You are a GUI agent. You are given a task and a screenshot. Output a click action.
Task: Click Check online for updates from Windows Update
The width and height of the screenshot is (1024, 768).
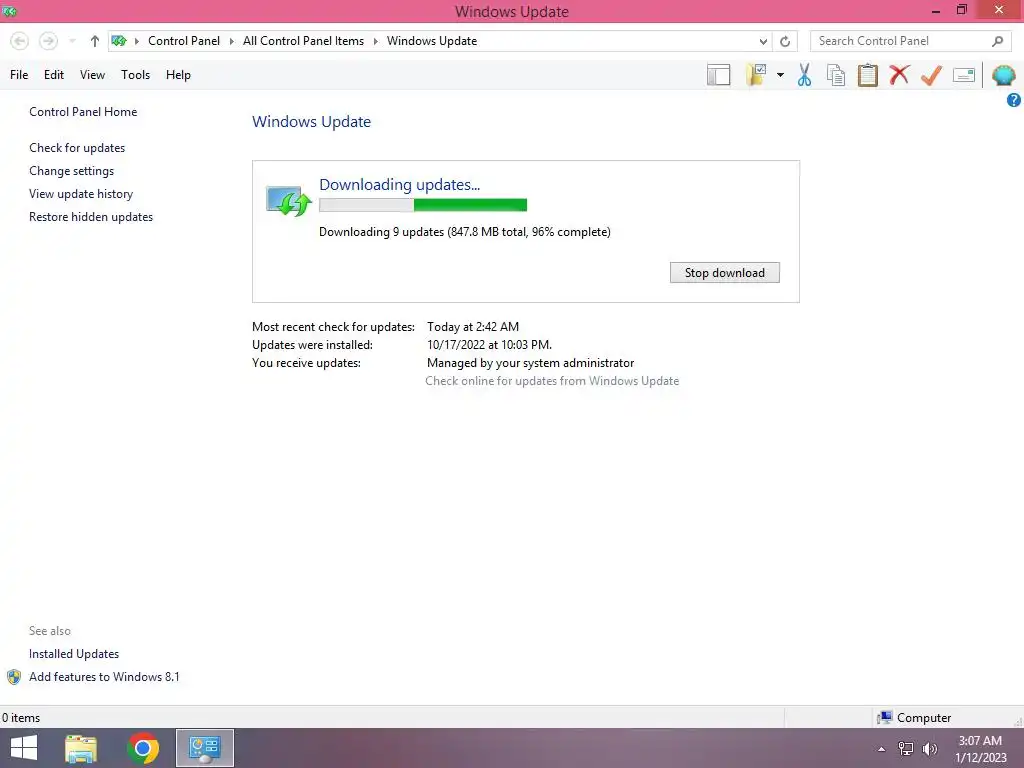[552, 381]
